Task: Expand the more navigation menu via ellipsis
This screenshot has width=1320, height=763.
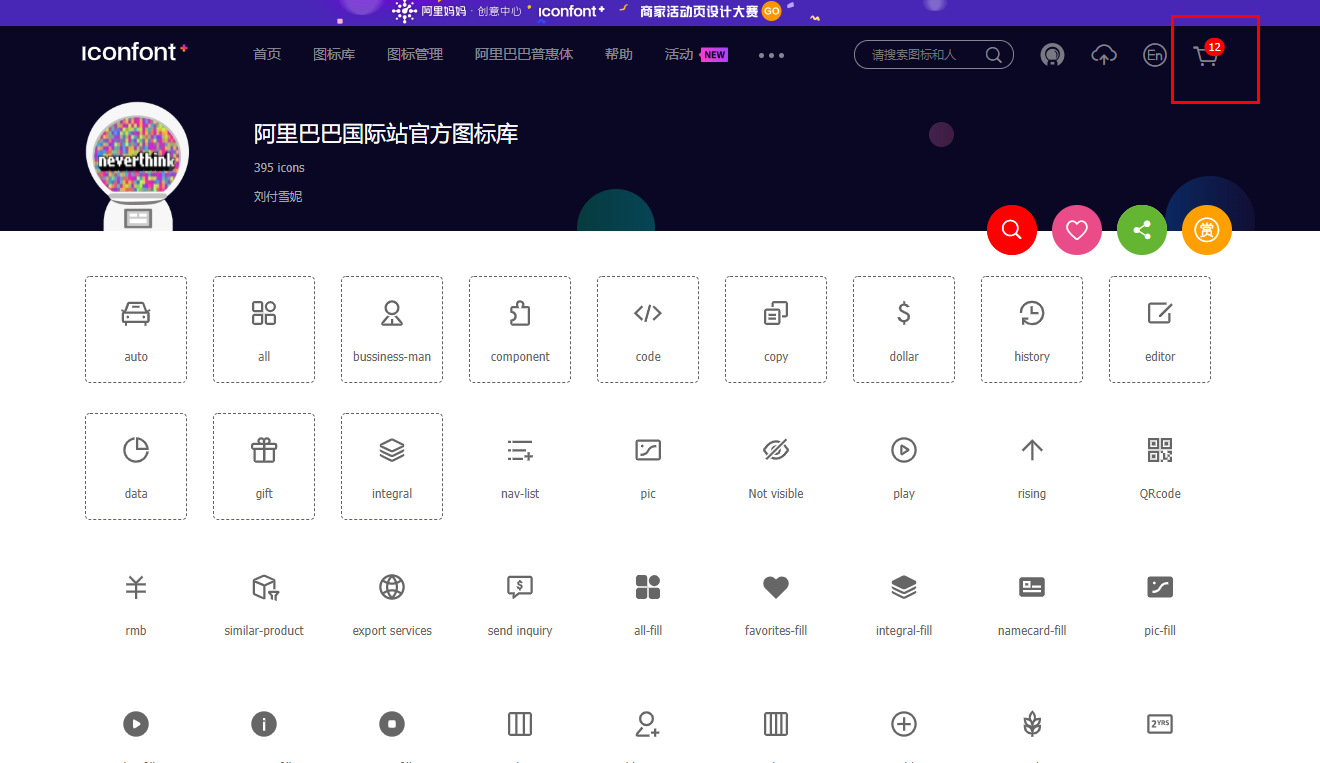Action: tap(770, 55)
